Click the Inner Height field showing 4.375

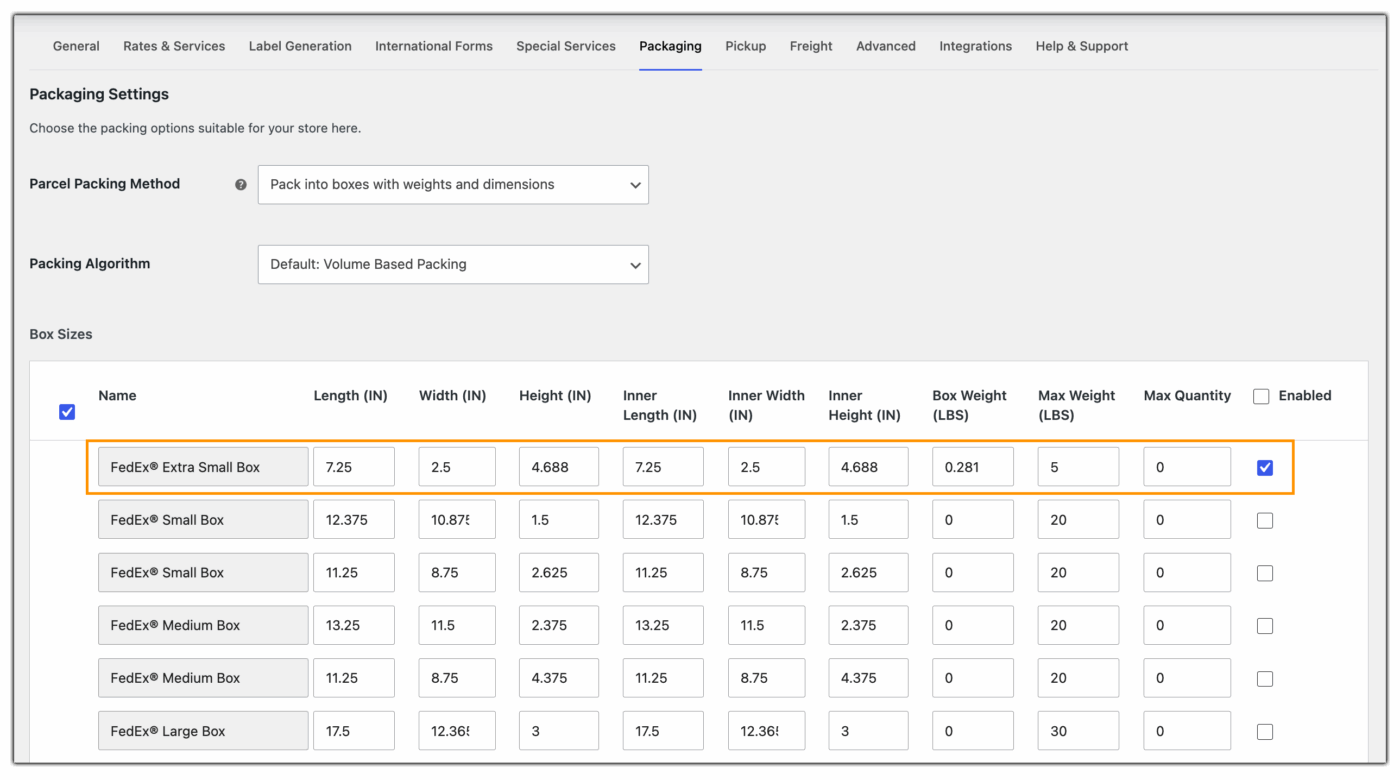click(869, 678)
